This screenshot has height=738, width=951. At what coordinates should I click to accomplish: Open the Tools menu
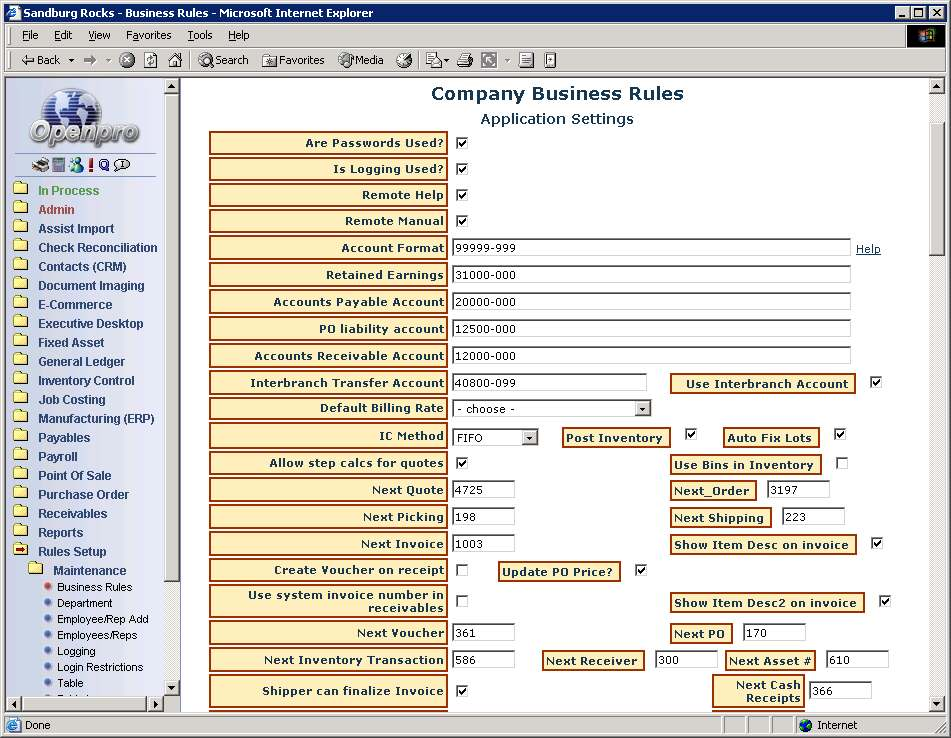pos(200,35)
